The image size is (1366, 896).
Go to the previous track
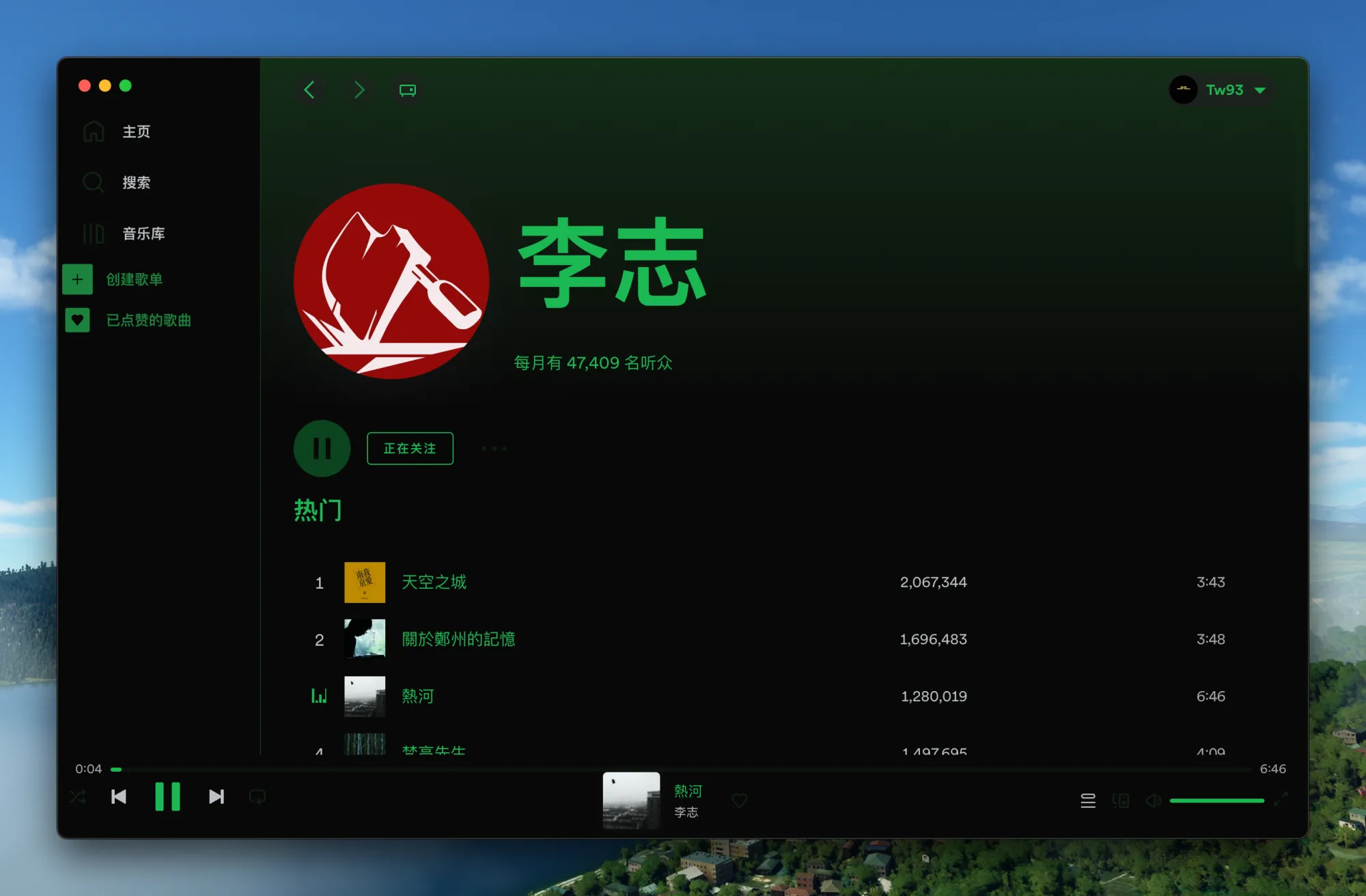click(118, 796)
